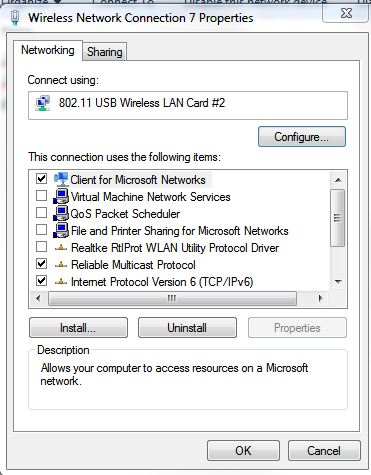Switch to the Sharing tab
This screenshot has height=475, width=371.
105,52
